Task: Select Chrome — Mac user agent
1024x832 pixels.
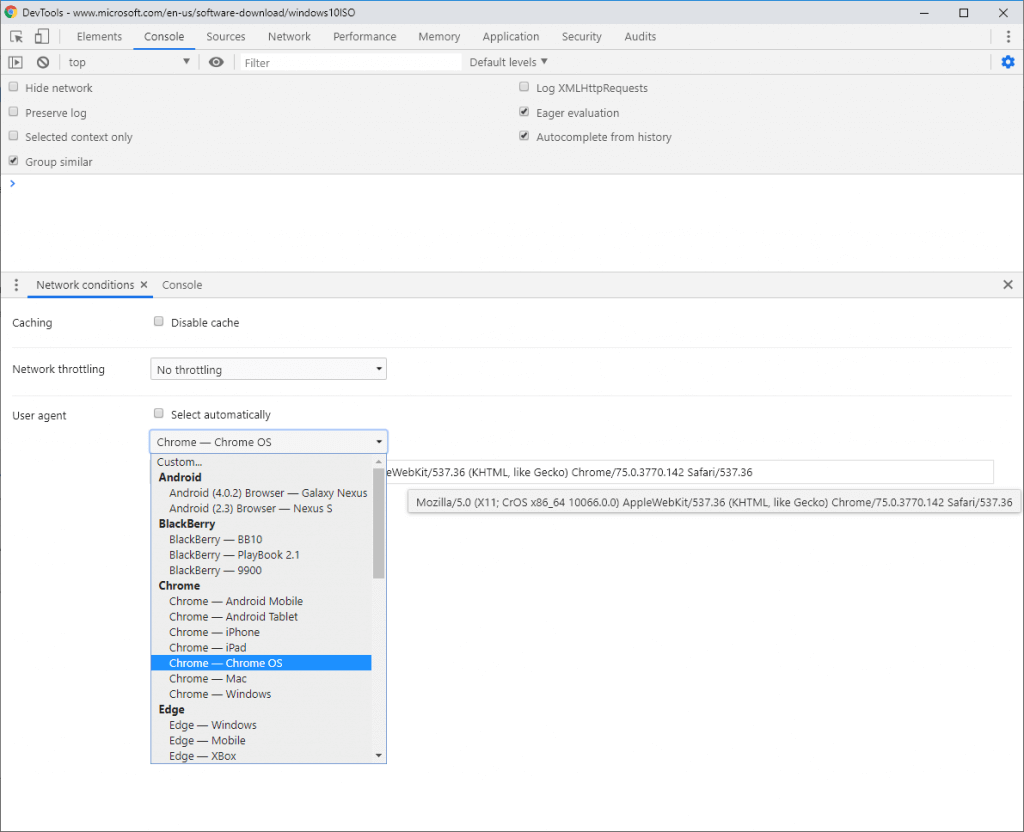Action: [261, 679]
